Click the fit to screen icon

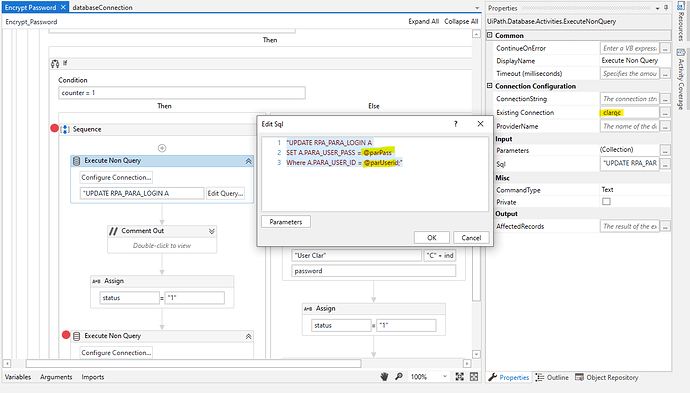[459, 377]
